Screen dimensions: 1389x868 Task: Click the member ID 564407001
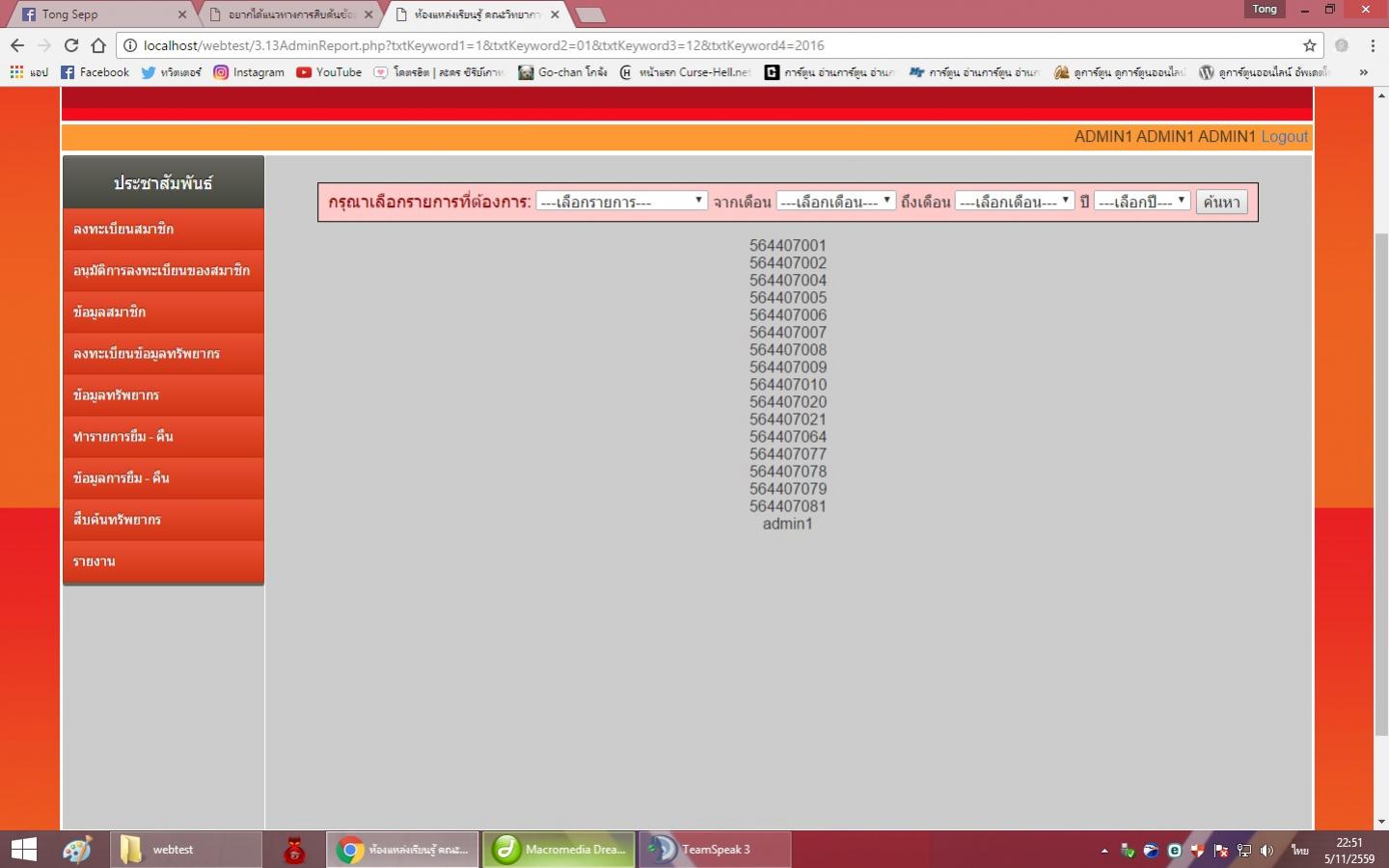pos(788,246)
